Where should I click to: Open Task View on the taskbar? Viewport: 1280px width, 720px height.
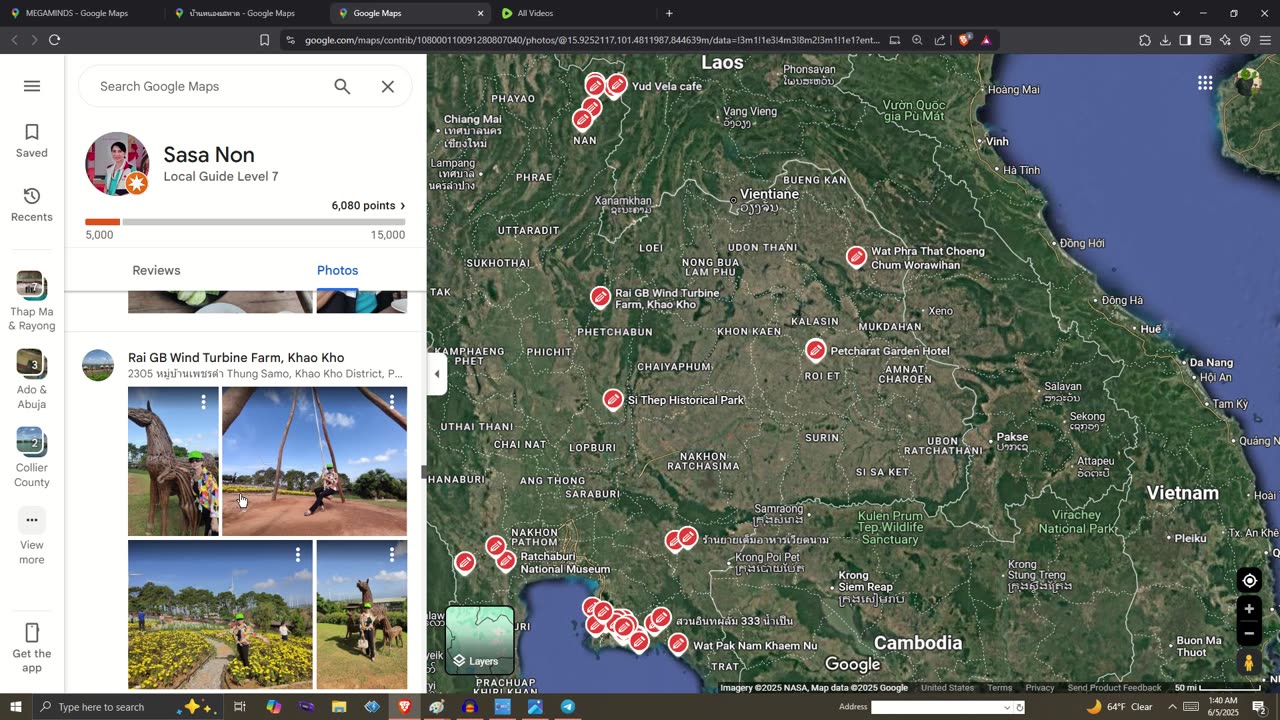click(x=240, y=707)
